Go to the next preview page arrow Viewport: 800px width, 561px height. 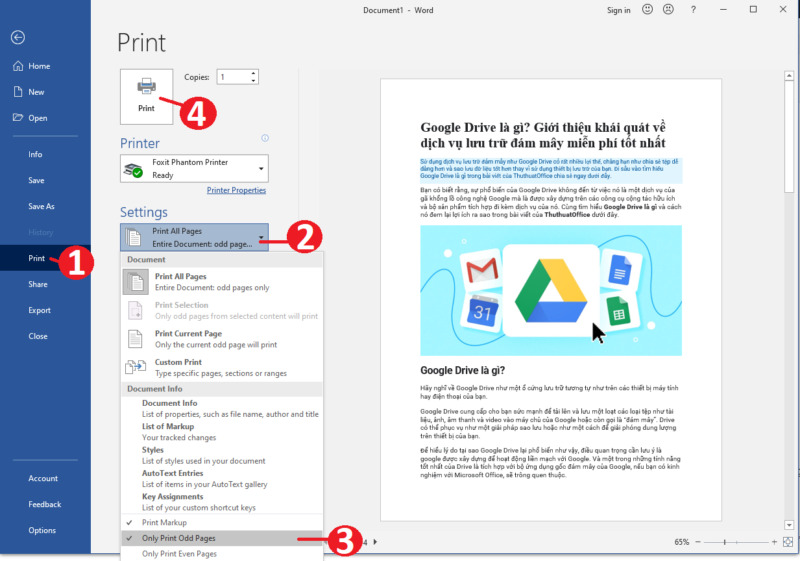click(x=375, y=542)
